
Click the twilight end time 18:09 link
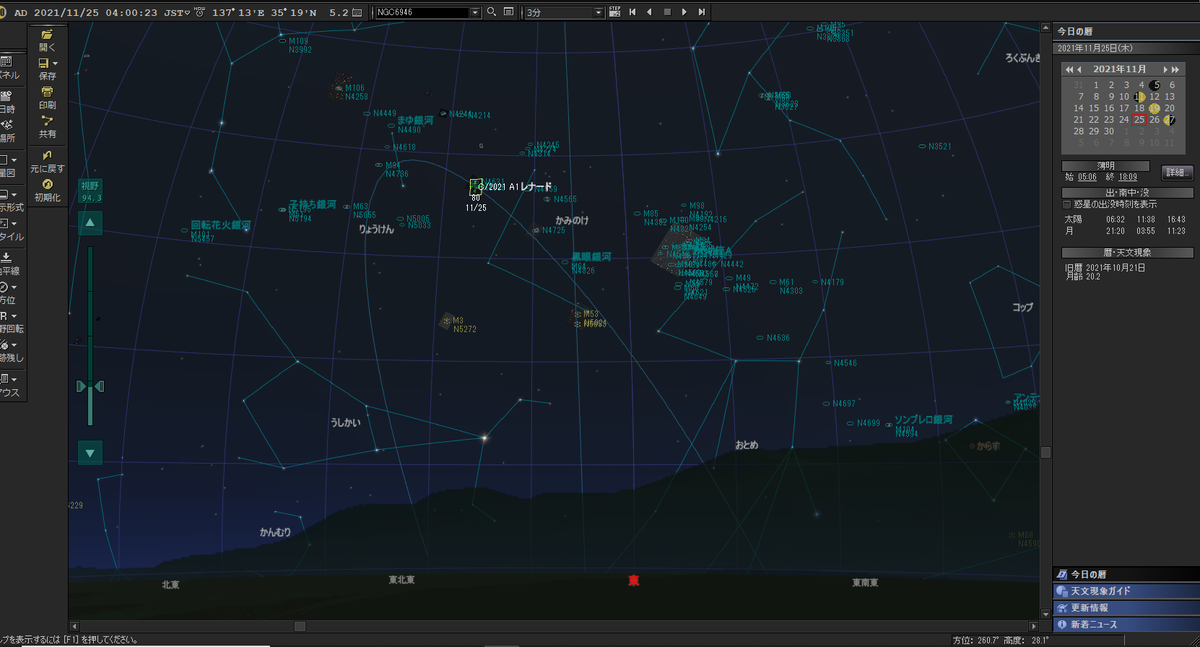pos(1128,177)
